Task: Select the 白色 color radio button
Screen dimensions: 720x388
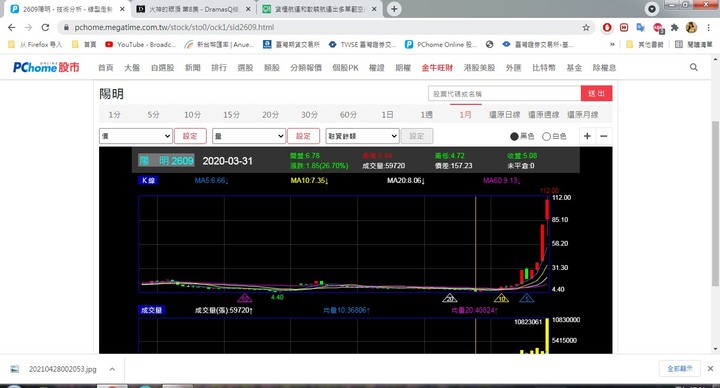Action: point(546,136)
